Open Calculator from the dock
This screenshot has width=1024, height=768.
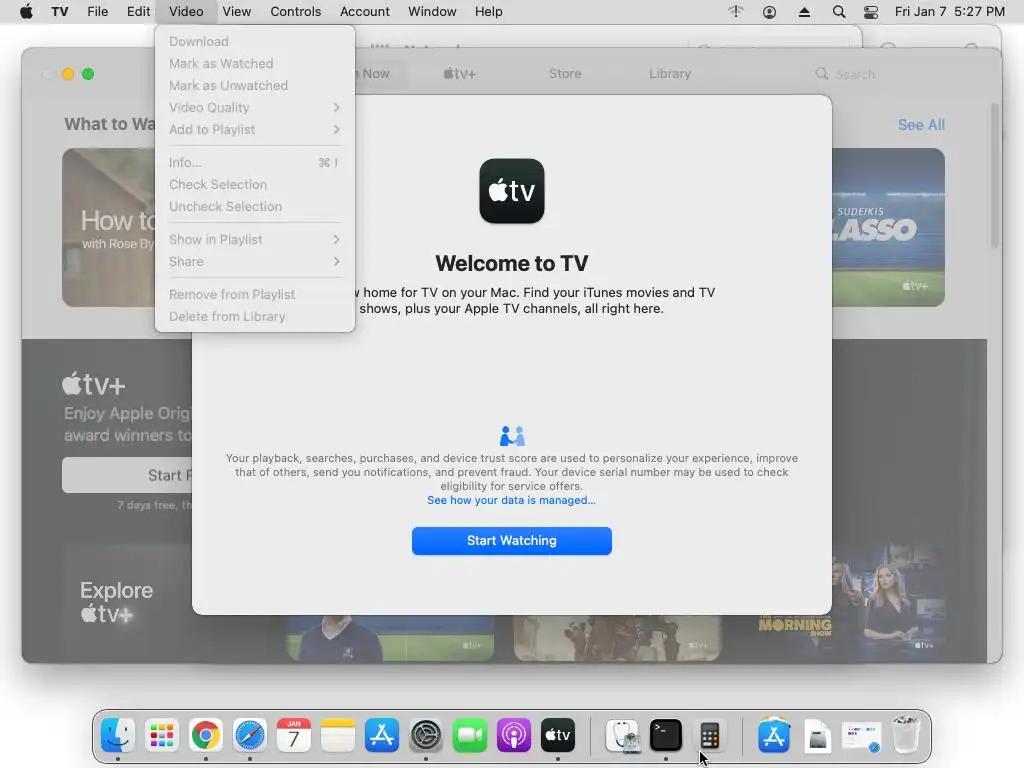point(710,735)
